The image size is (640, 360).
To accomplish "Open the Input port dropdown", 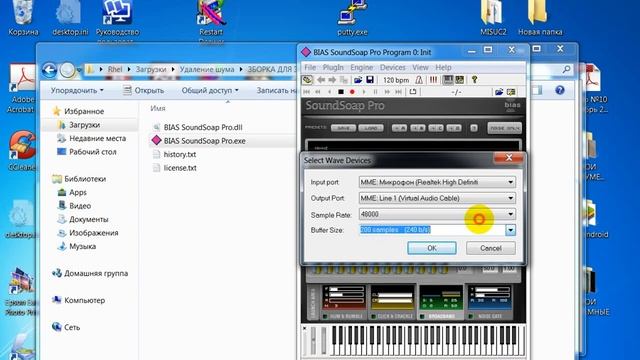I will tap(437, 182).
